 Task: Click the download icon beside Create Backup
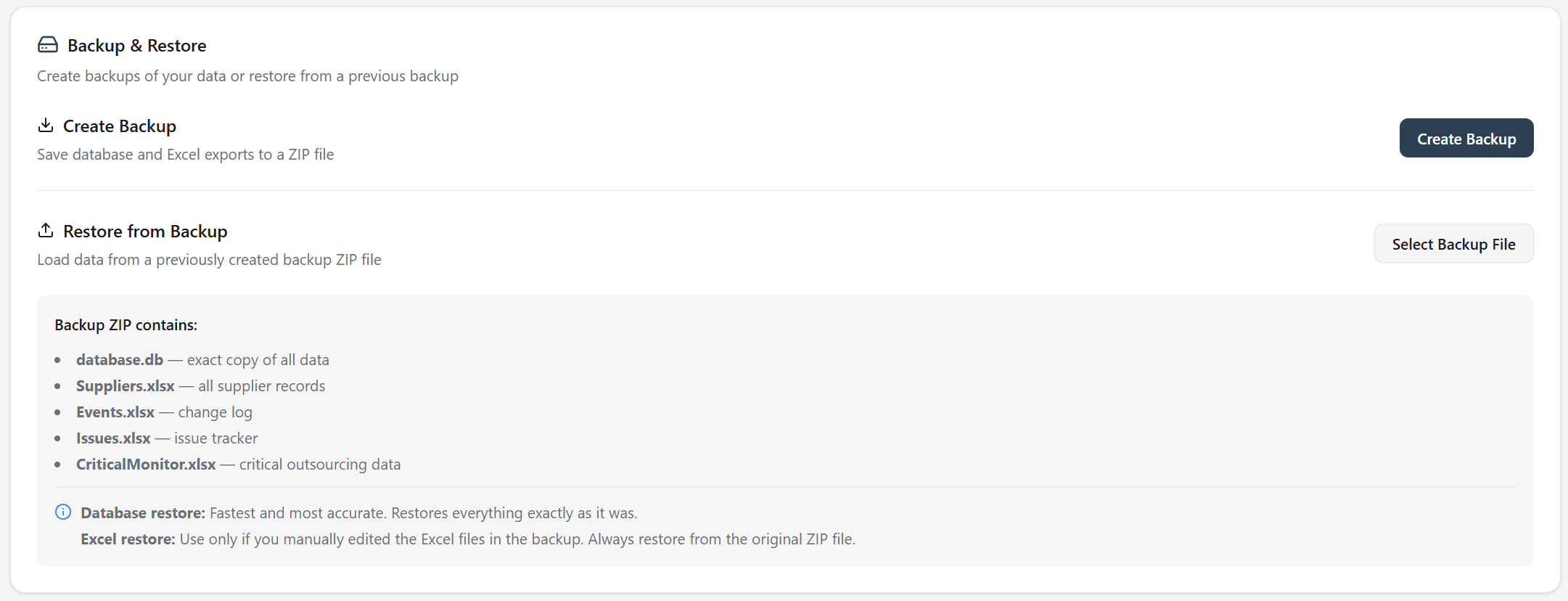click(x=46, y=126)
